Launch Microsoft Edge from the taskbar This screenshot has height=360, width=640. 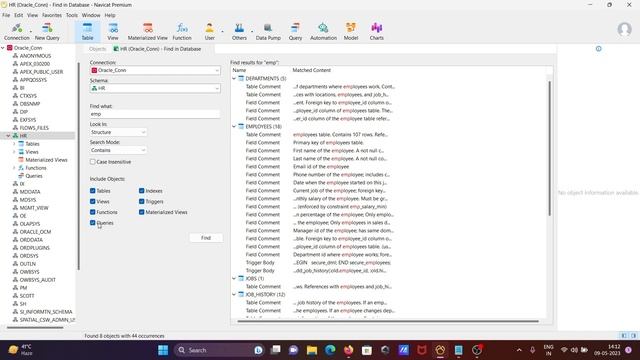pos(330,350)
